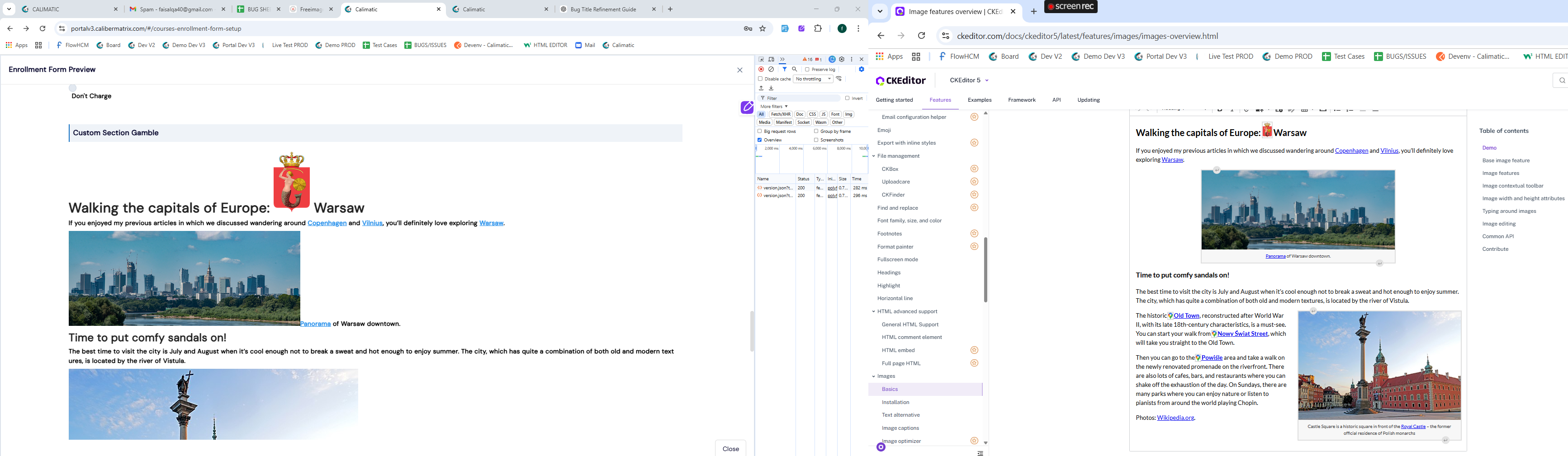Select the CSS request type filter

(812, 114)
